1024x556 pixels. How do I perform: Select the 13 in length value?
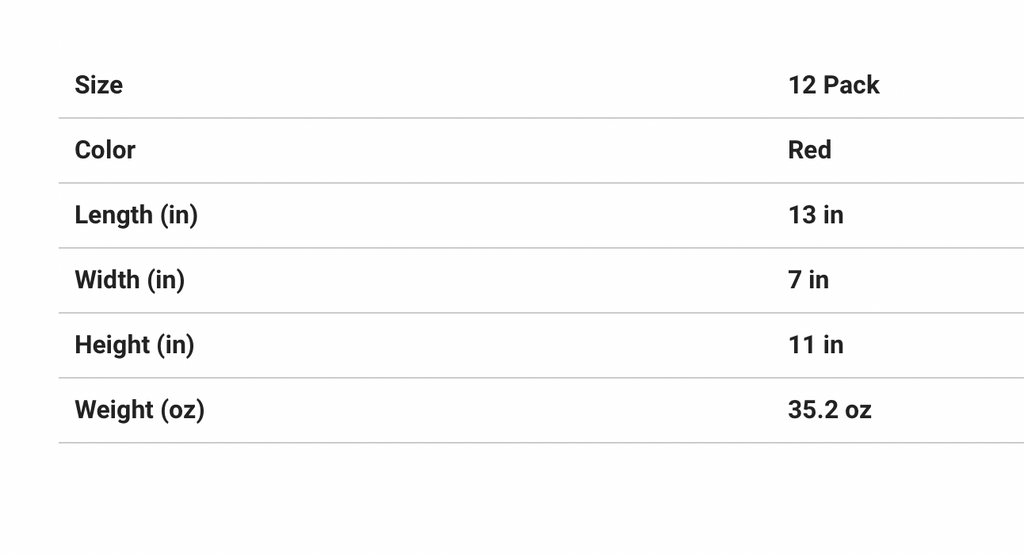point(815,215)
